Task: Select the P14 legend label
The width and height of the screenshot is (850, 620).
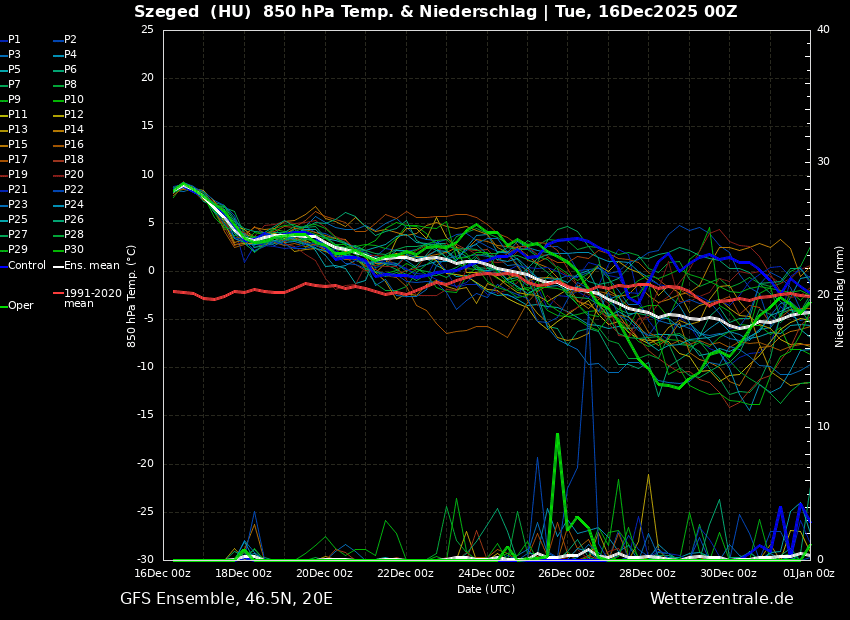Action: (74, 130)
